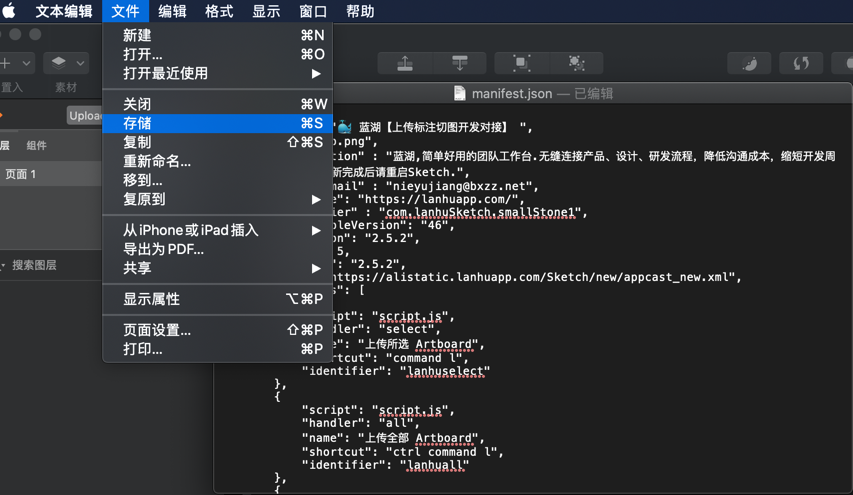853x495 pixels.
Task: Click the com.lanhuSketch.smallStone1 identifier text
Action: [480, 212]
